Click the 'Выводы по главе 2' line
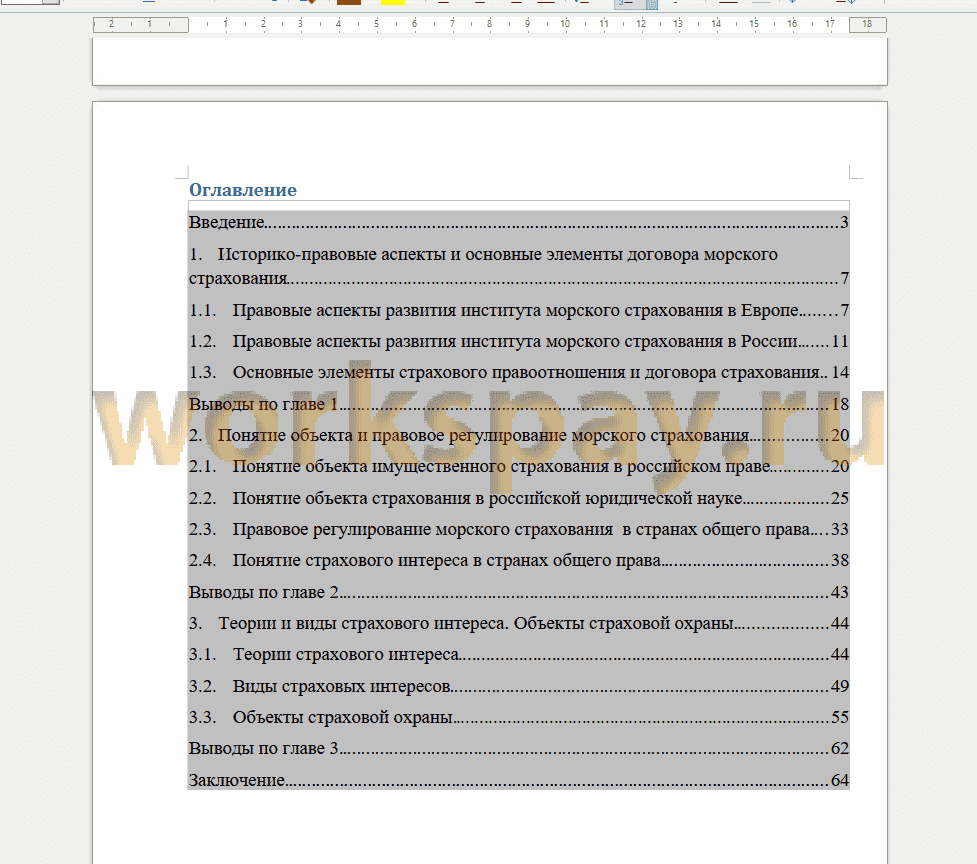The height and width of the screenshot is (864, 977). click(518, 592)
